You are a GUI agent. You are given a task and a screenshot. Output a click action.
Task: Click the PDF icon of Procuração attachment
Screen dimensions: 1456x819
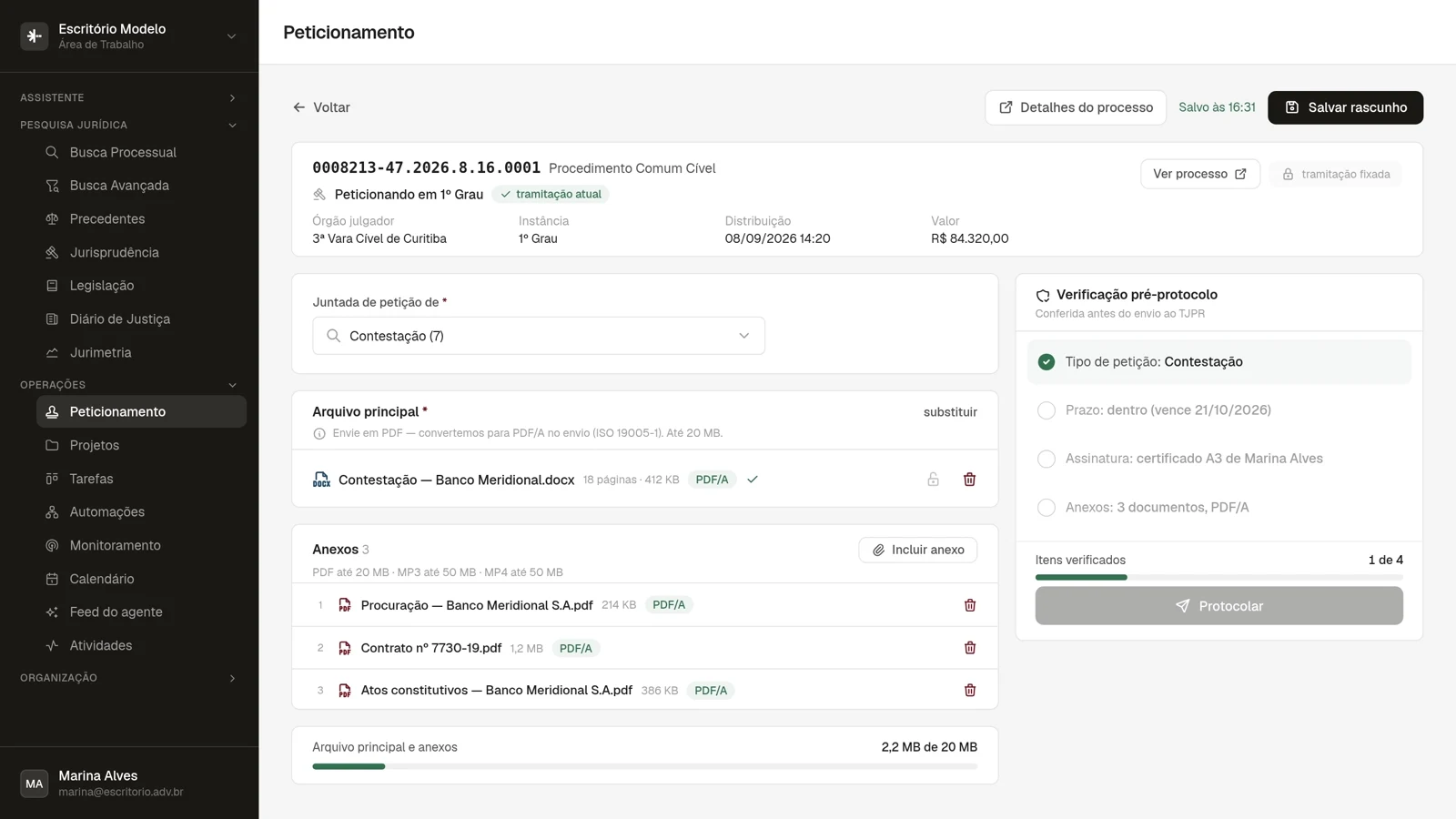click(345, 605)
